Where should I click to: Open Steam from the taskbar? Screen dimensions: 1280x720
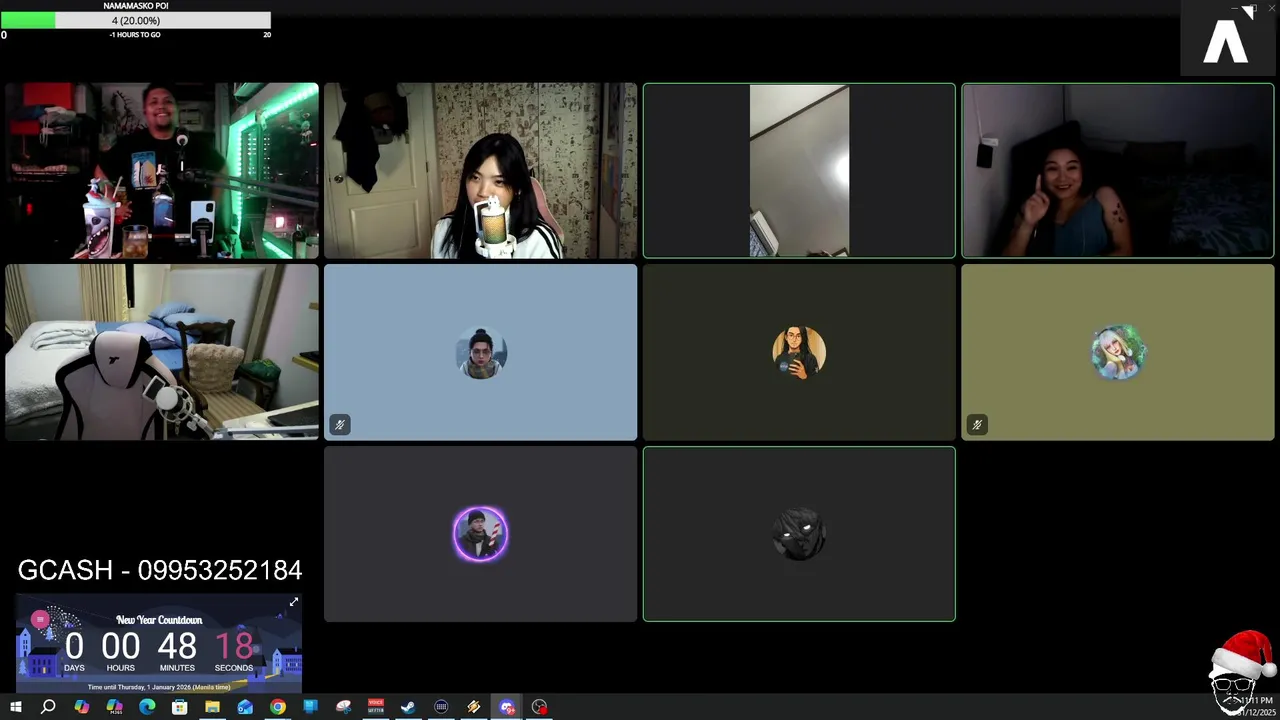point(408,707)
